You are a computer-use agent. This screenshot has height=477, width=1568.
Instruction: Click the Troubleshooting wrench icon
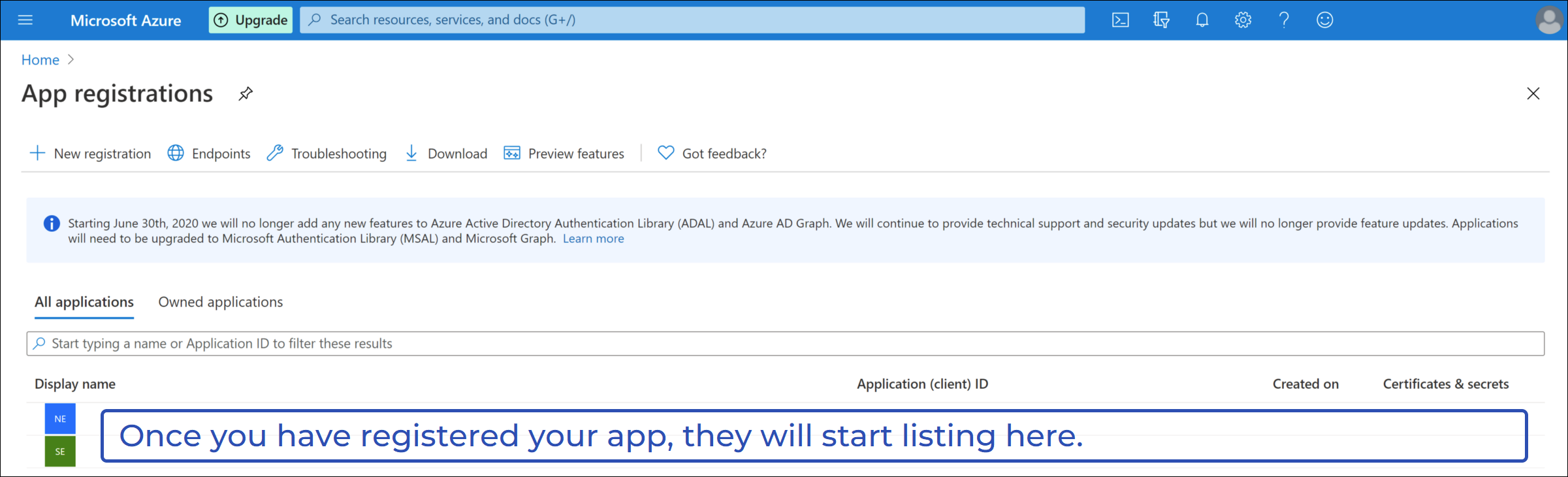(275, 153)
